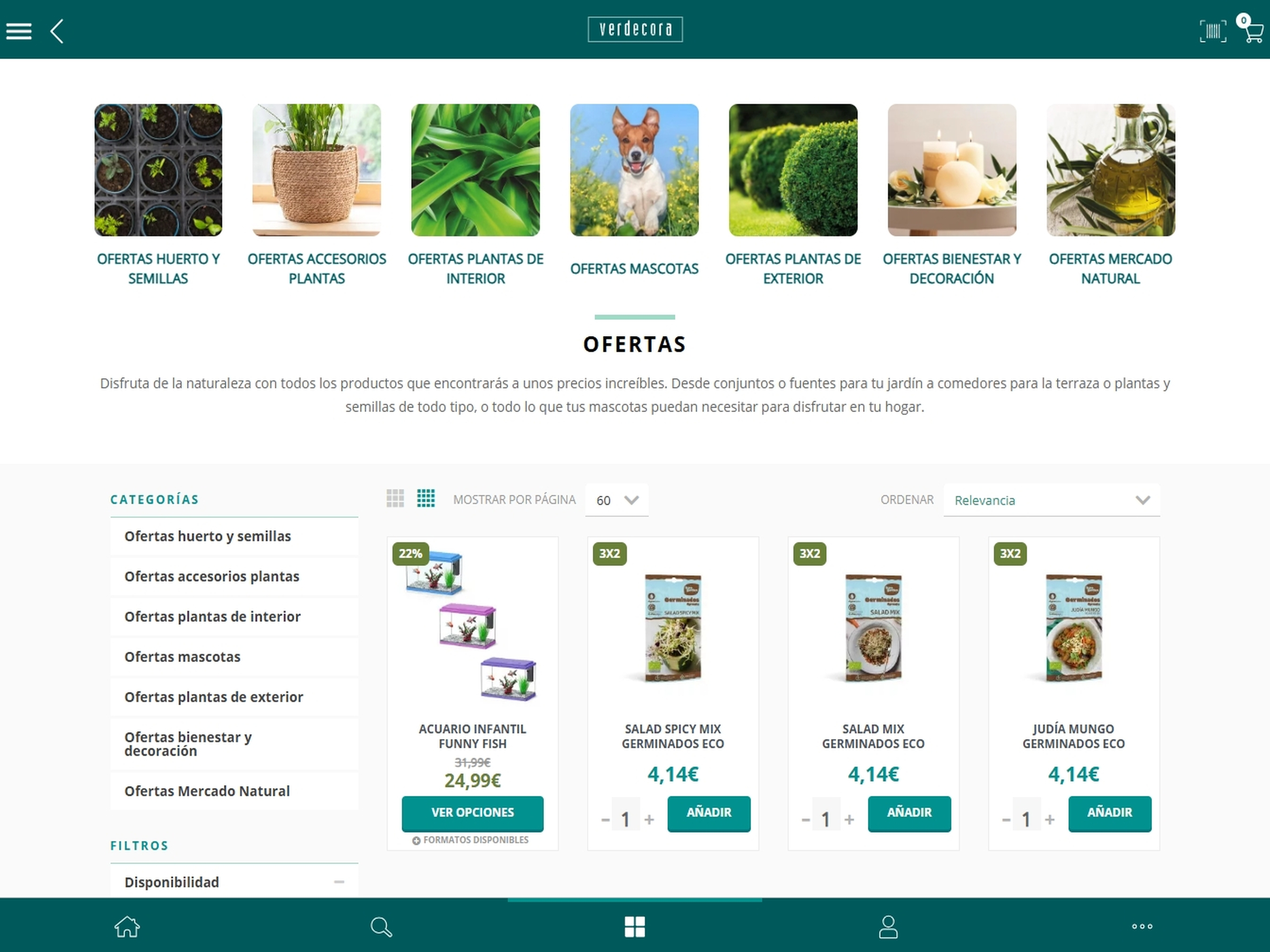Viewport: 1270px width, 952px height.
Task: Select Ofertas Mercado Natural sidebar category
Action: [234, 791]
